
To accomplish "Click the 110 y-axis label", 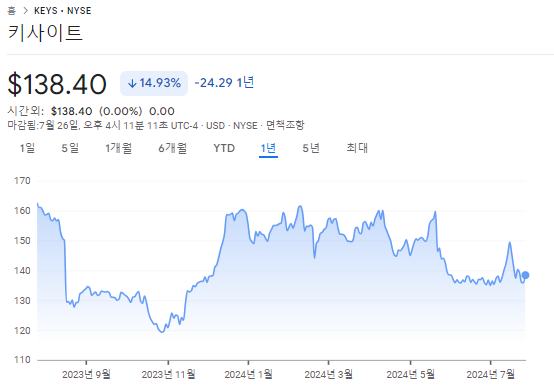I will (x=22, y=360).
